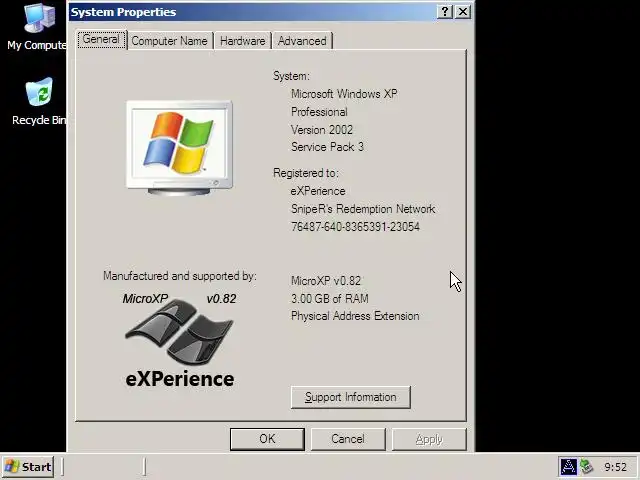
Task: Click the Support Information button
Action: (351, 397)
